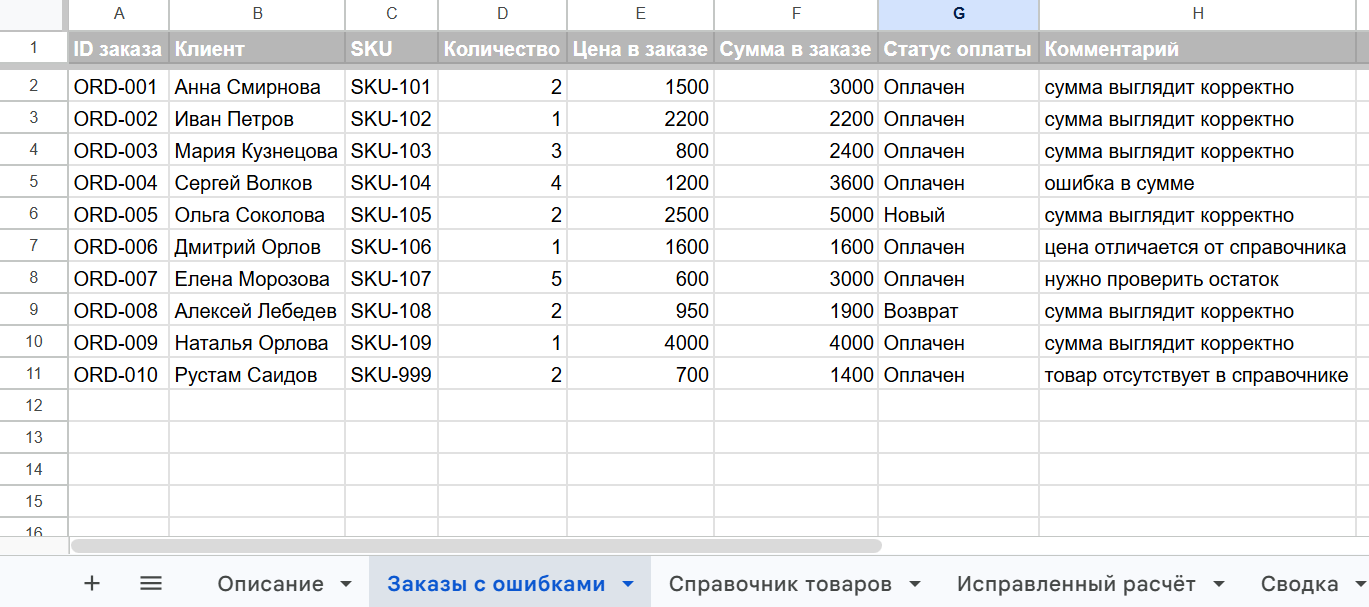Click the Цена в заказе header cell
The height and width of the screenshot is (607, 1369).
(640, 48)
